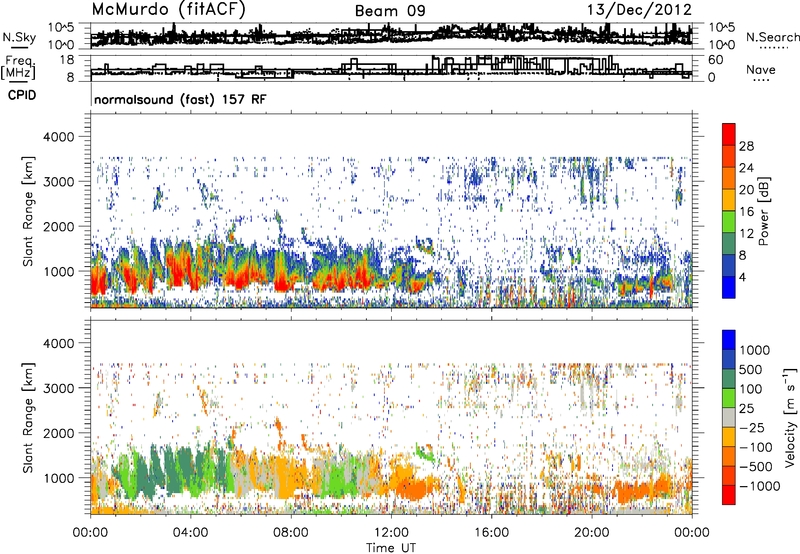The image size is (800, 554).
Task: Click the 'Nave' legend label
Action: (x=761, y=70)
